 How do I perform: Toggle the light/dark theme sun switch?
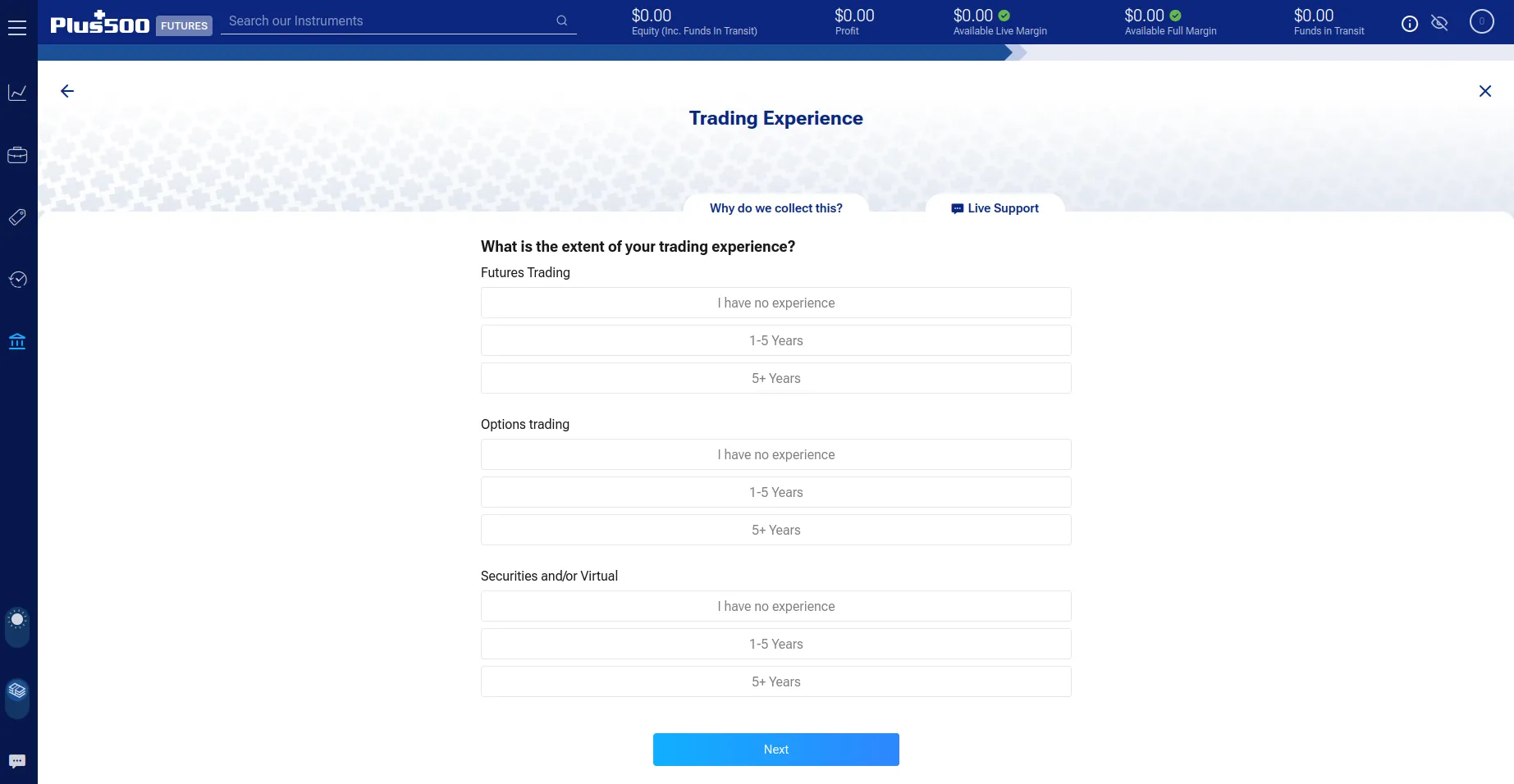tap(17, 626)
